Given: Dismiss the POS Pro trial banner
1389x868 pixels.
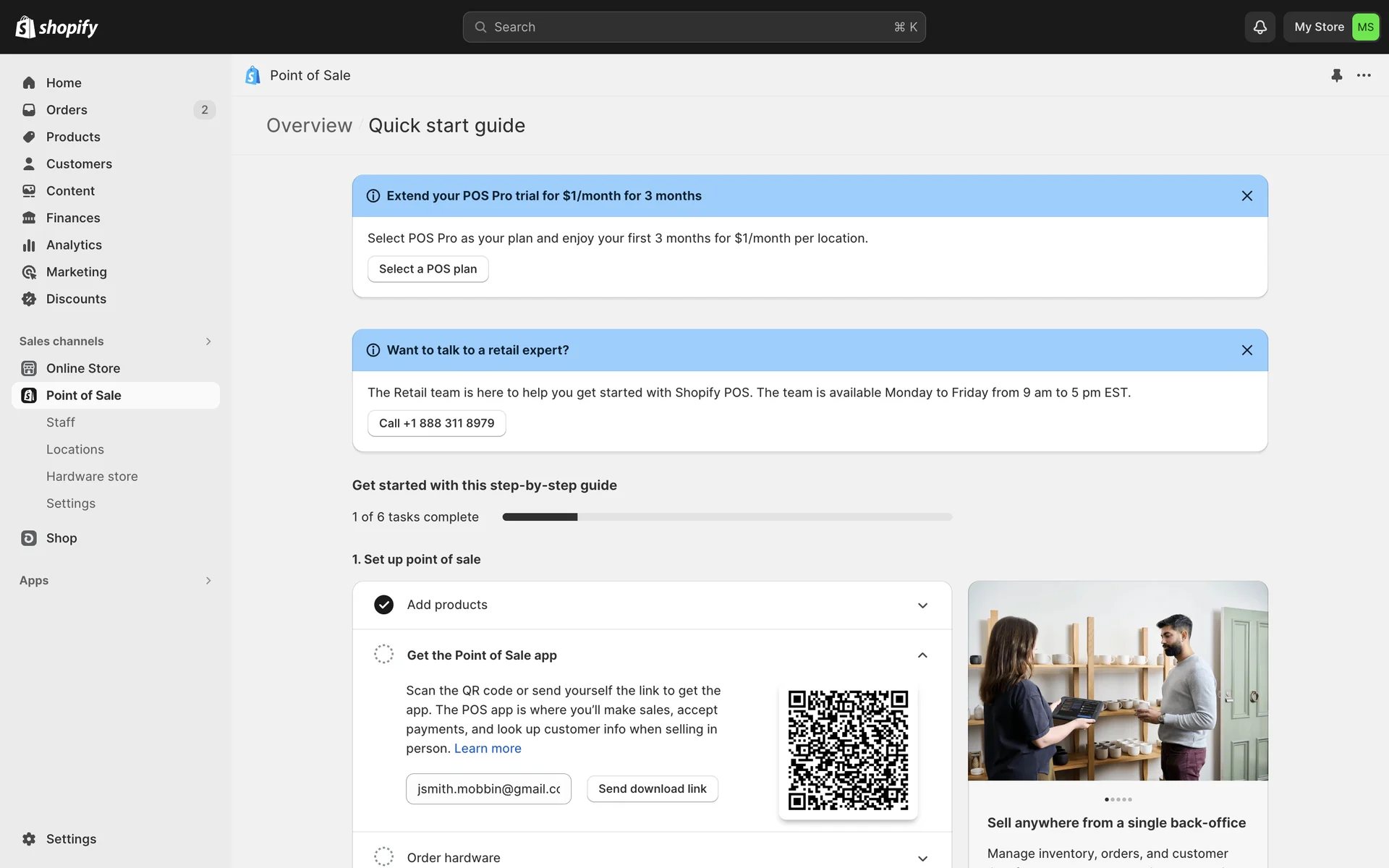Looking at the screenshot, I should pyautogui.click(x=1246, y=196).
